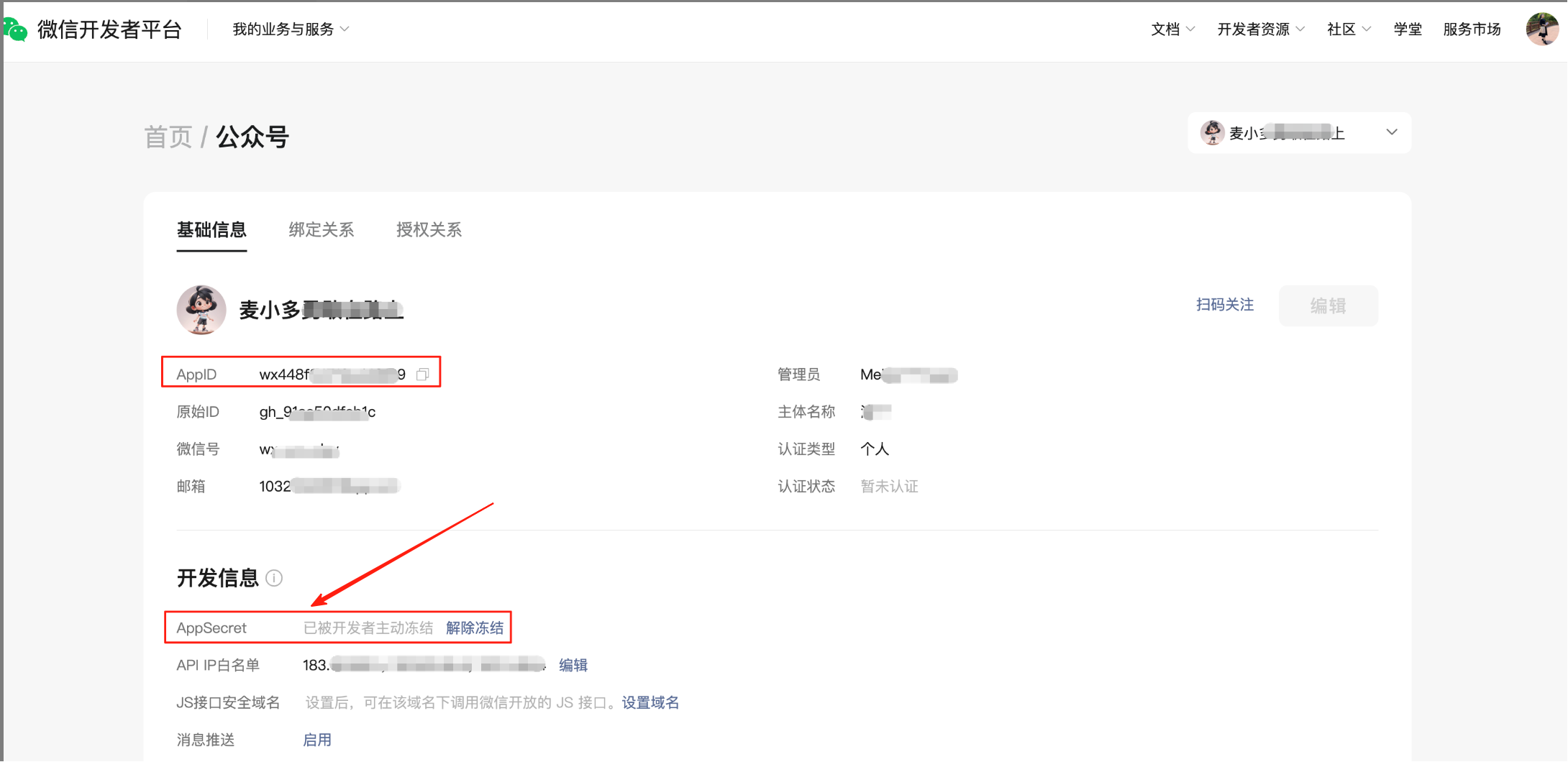This screenshot has width=1568, height=762.
Task: Click the 首页 breadcrumb link
Action: [x=168, y=137]
